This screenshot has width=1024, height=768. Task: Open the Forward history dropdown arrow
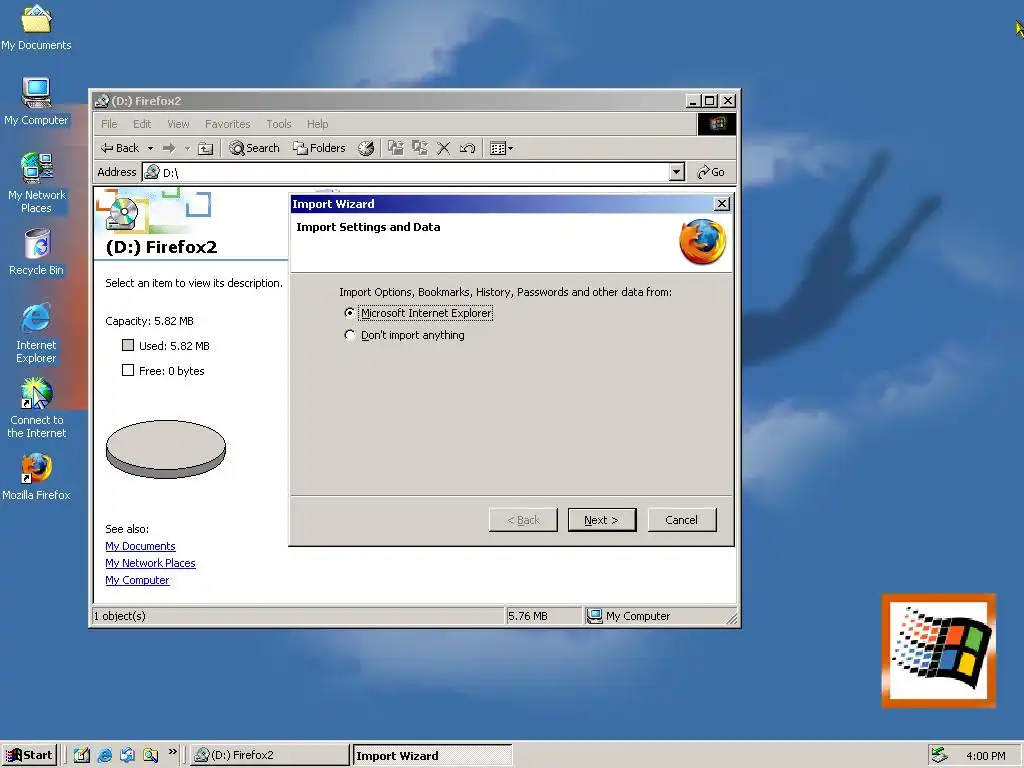coord(187,148)
